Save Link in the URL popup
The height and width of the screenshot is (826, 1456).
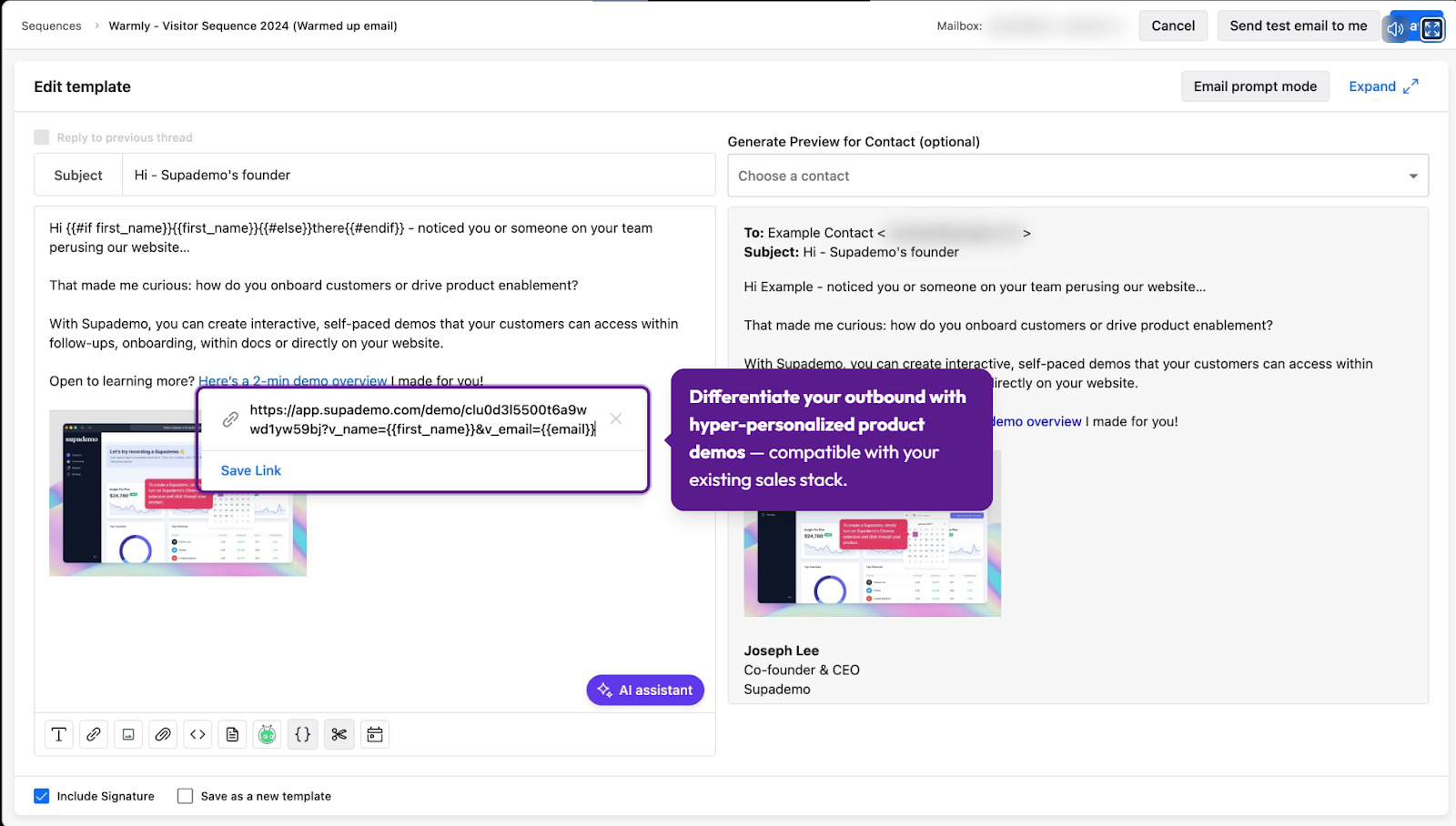(251, 470)
